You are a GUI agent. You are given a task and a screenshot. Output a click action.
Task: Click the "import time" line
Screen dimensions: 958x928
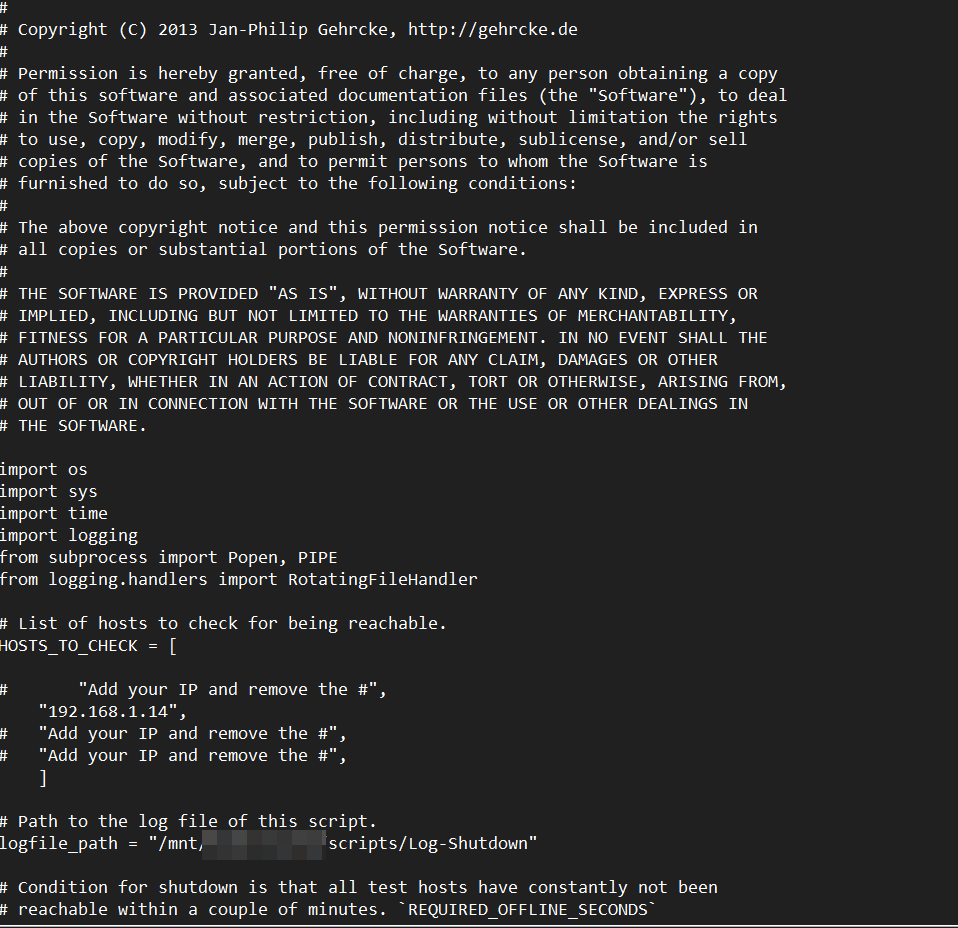(x=53, y=513)
